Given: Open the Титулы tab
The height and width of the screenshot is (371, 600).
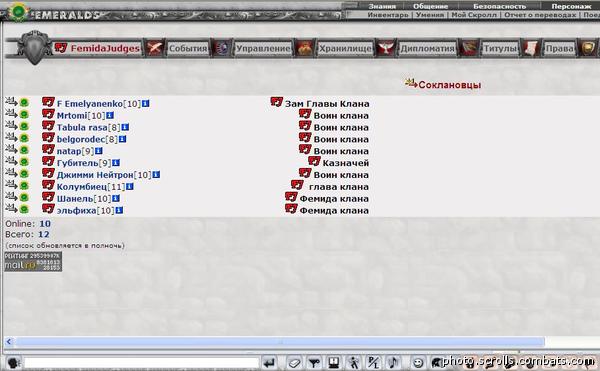Looking at the screenshot, I should tap(500, 49).
